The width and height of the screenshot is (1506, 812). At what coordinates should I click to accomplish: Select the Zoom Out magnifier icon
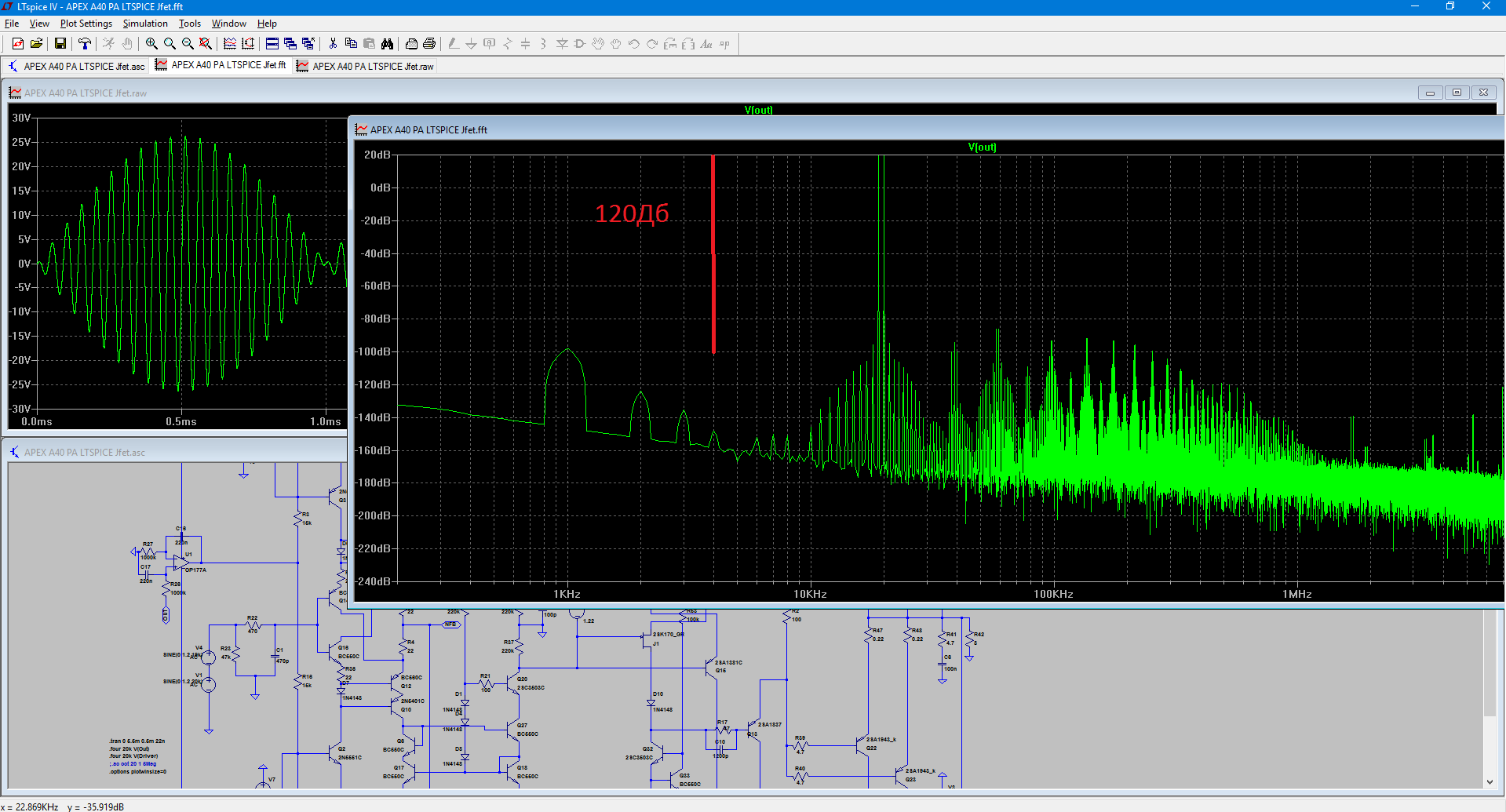pyautogui.click(x=188, y=44)
